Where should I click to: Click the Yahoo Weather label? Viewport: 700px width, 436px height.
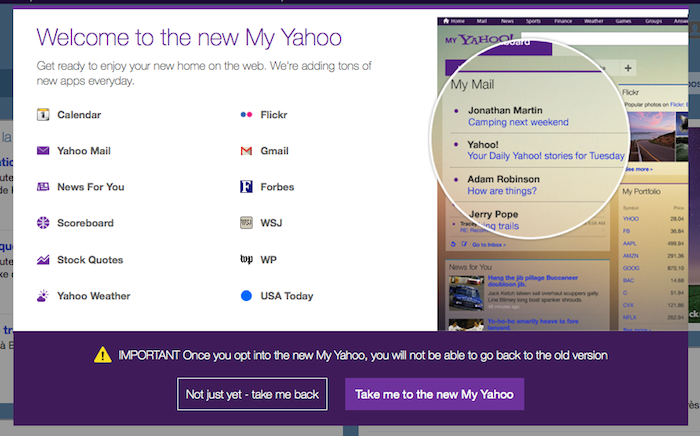(94, 296)
